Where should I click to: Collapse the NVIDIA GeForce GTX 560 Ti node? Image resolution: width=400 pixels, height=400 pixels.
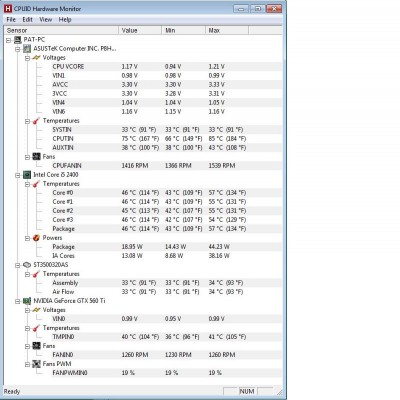(18, 301)
